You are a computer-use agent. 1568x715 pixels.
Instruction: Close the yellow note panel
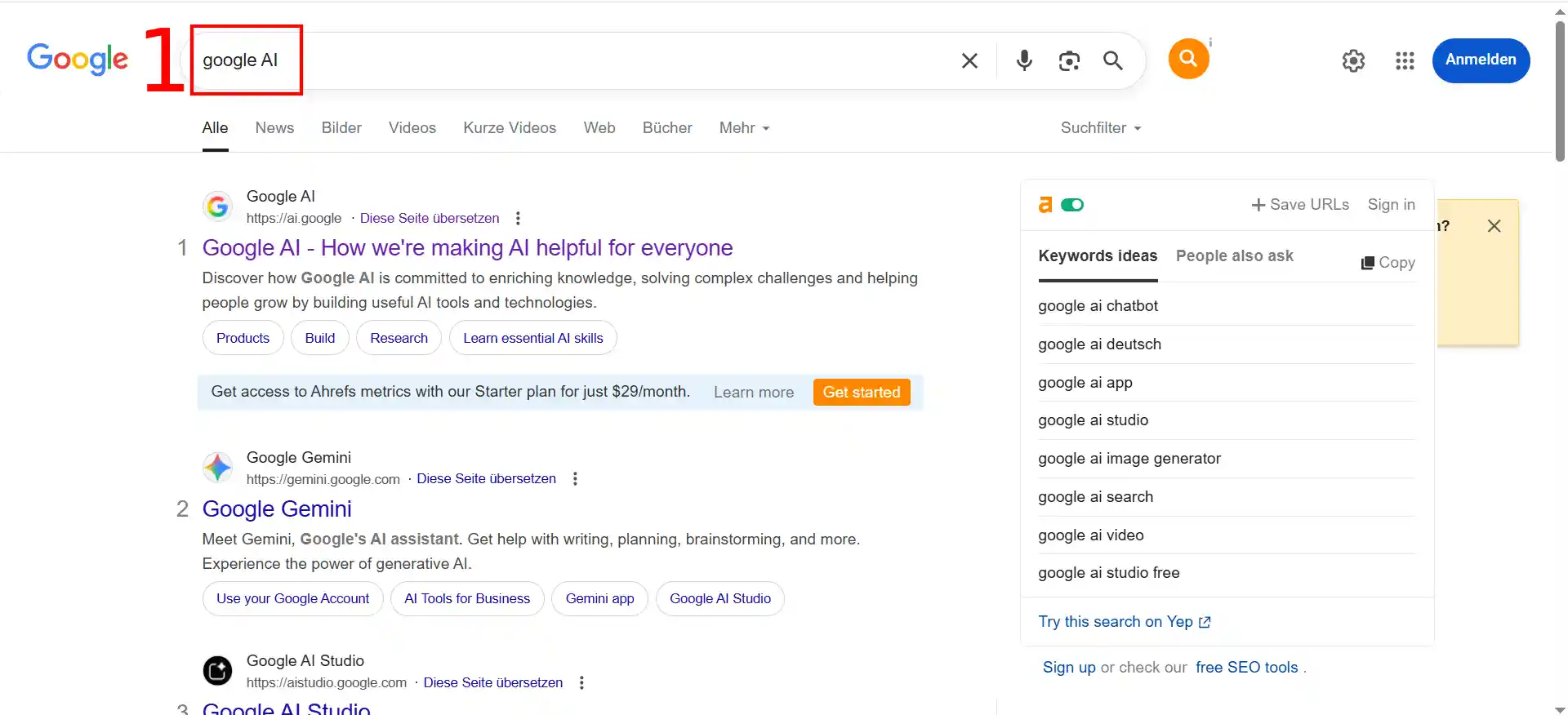coord(1494,226)
